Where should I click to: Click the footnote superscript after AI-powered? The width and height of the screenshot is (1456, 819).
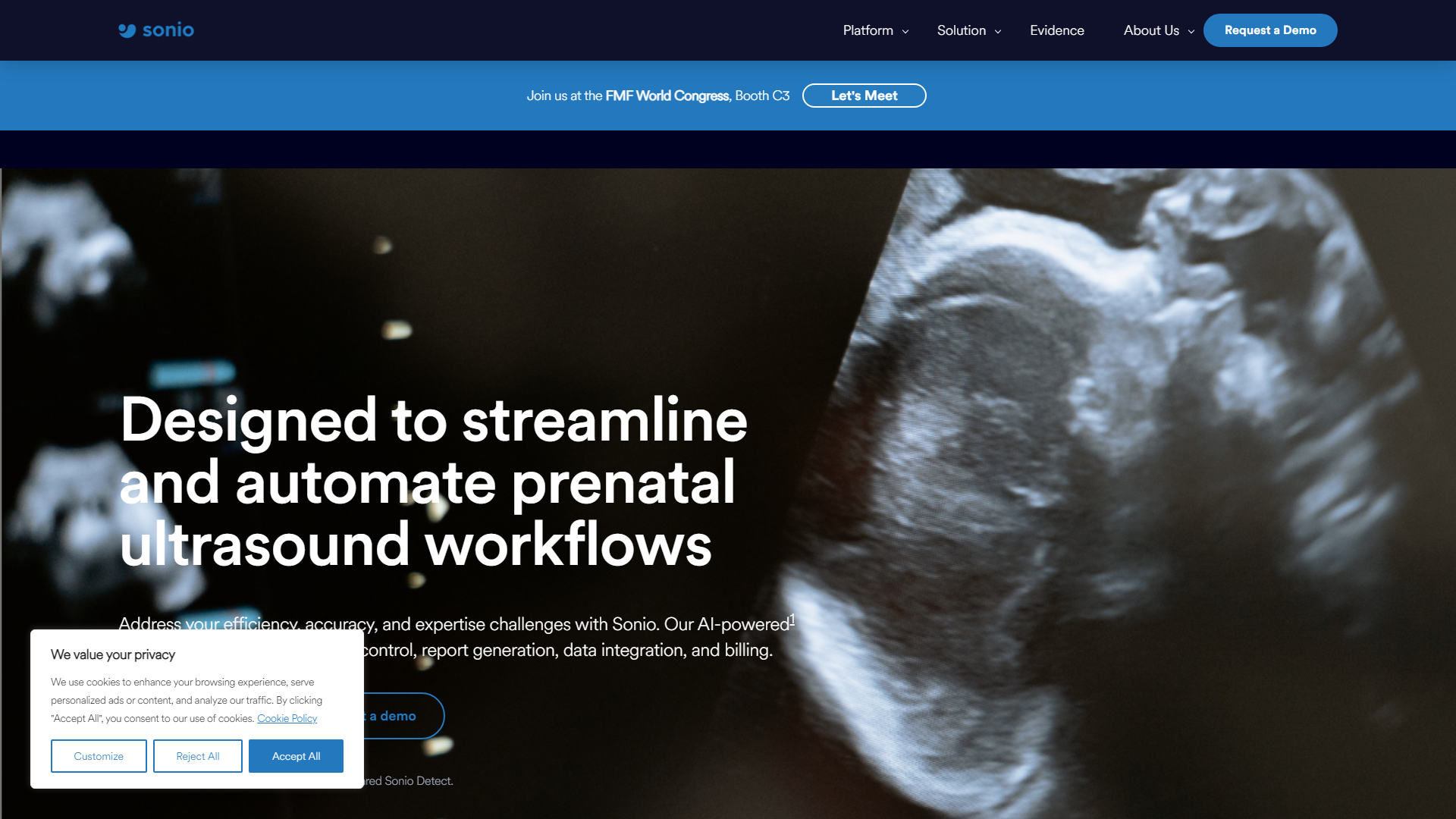click(x=792, y=619)
